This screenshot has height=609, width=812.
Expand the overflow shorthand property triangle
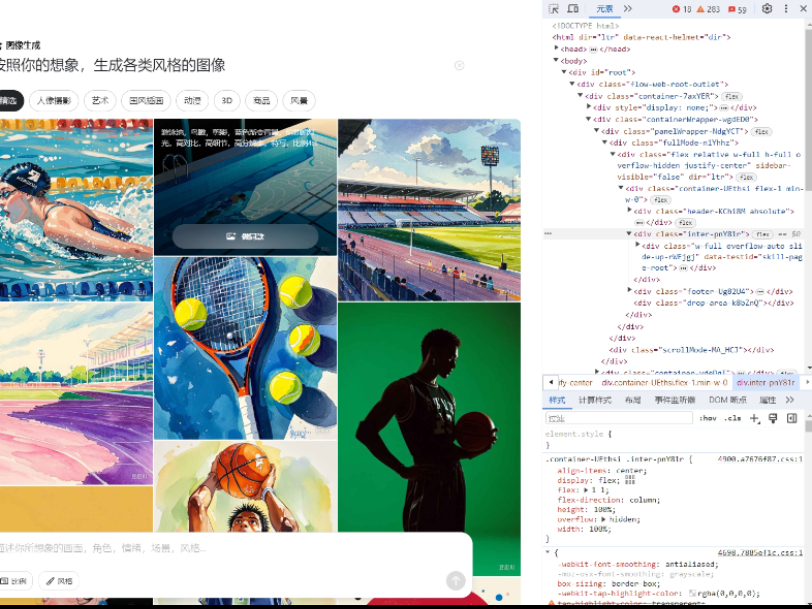tap(603, 519)
